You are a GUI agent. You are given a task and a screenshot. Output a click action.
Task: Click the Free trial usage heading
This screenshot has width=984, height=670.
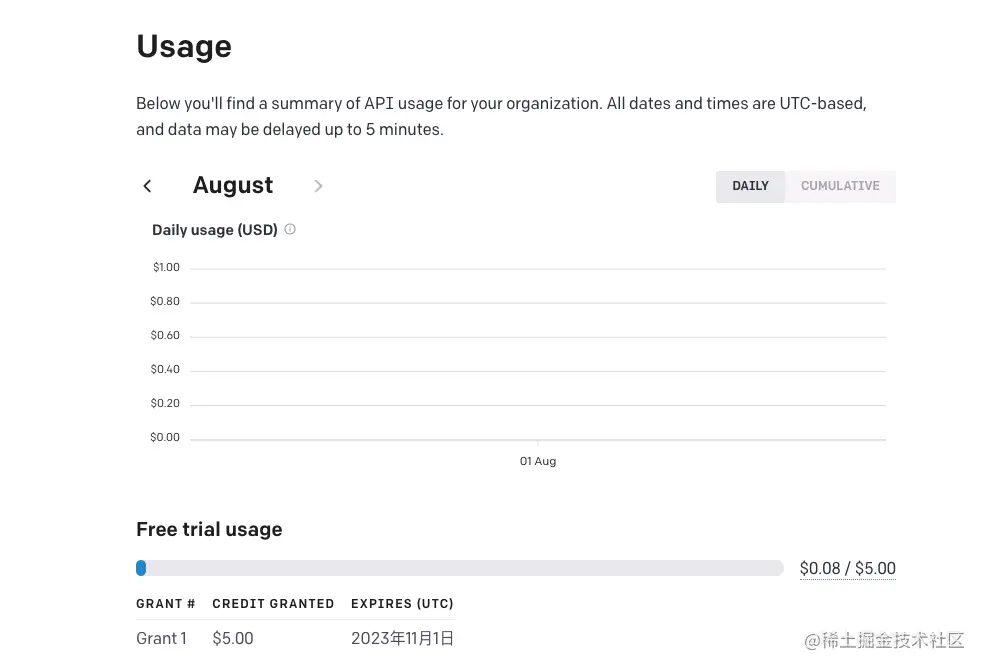click(209, 529)
